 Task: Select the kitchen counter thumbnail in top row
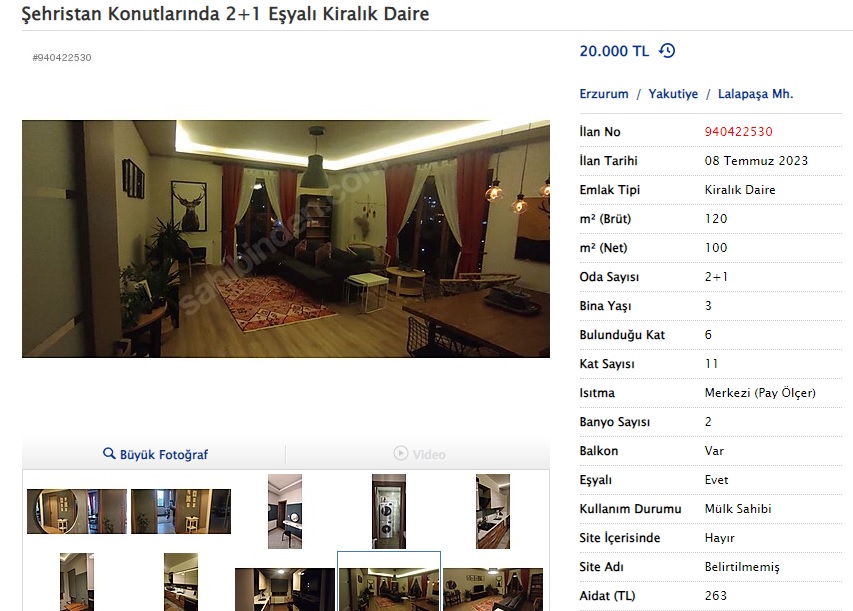point(493,511)
